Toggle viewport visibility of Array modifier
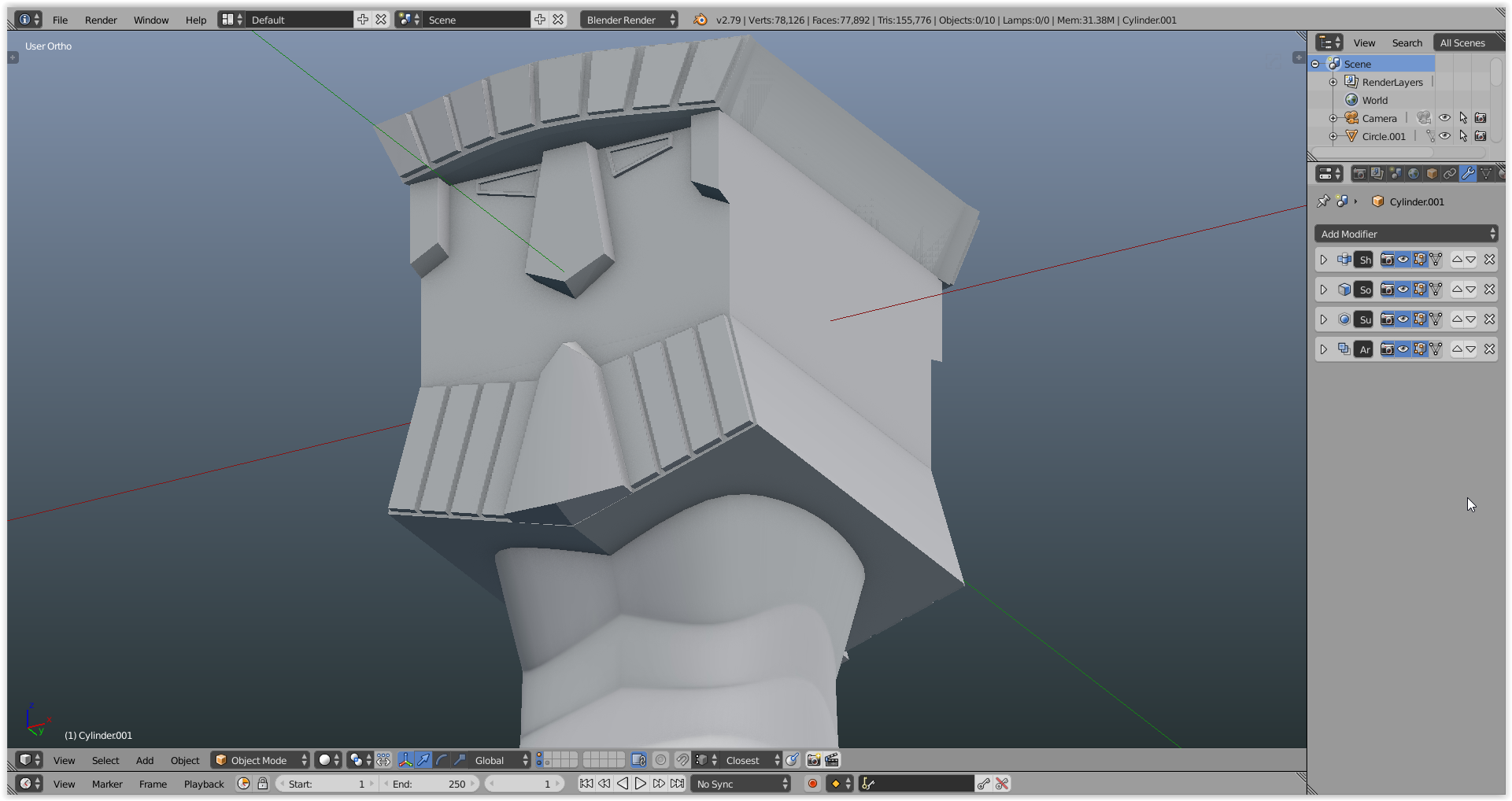 tap(1403, 349)
